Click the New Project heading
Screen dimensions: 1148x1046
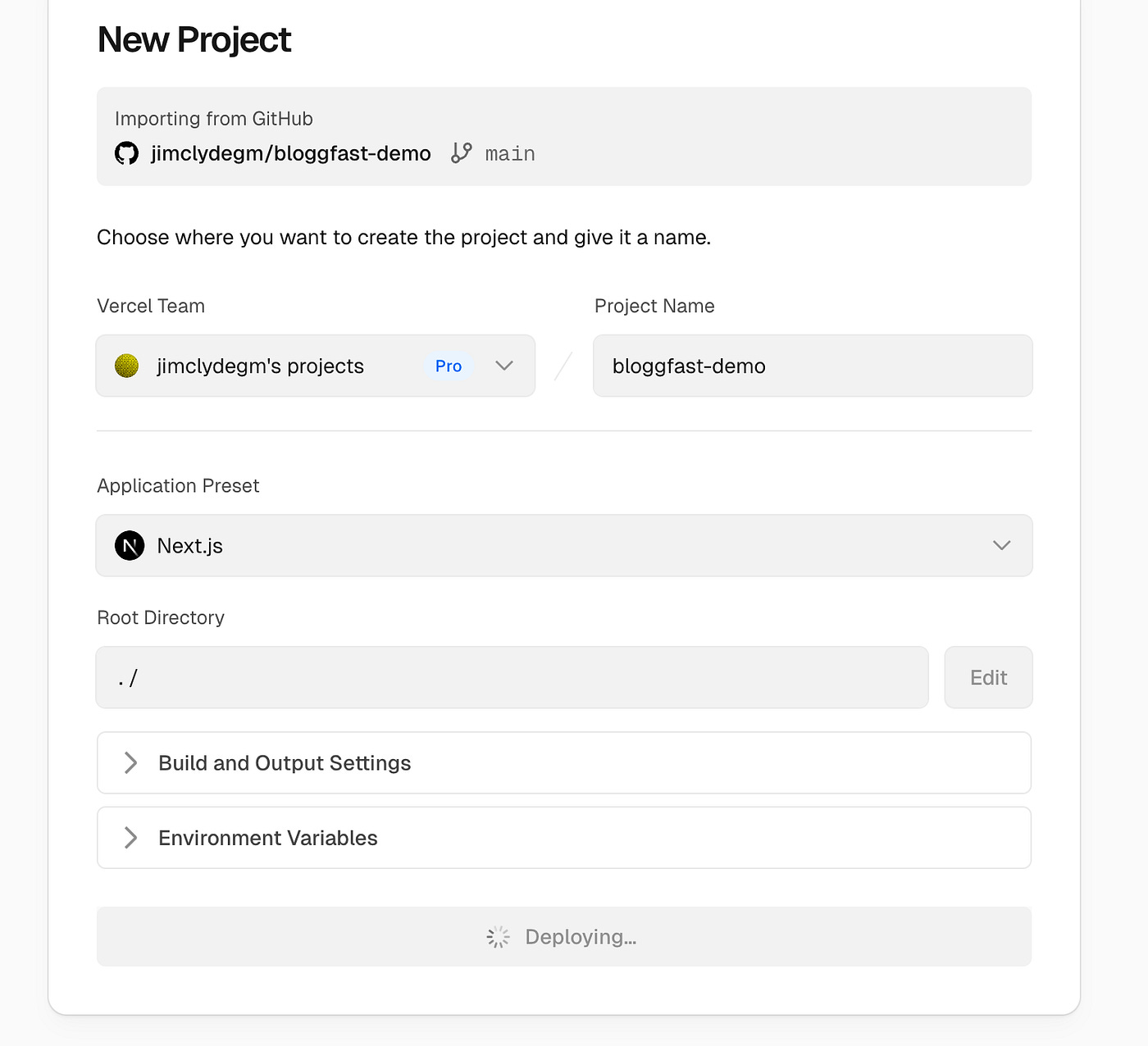194,39
